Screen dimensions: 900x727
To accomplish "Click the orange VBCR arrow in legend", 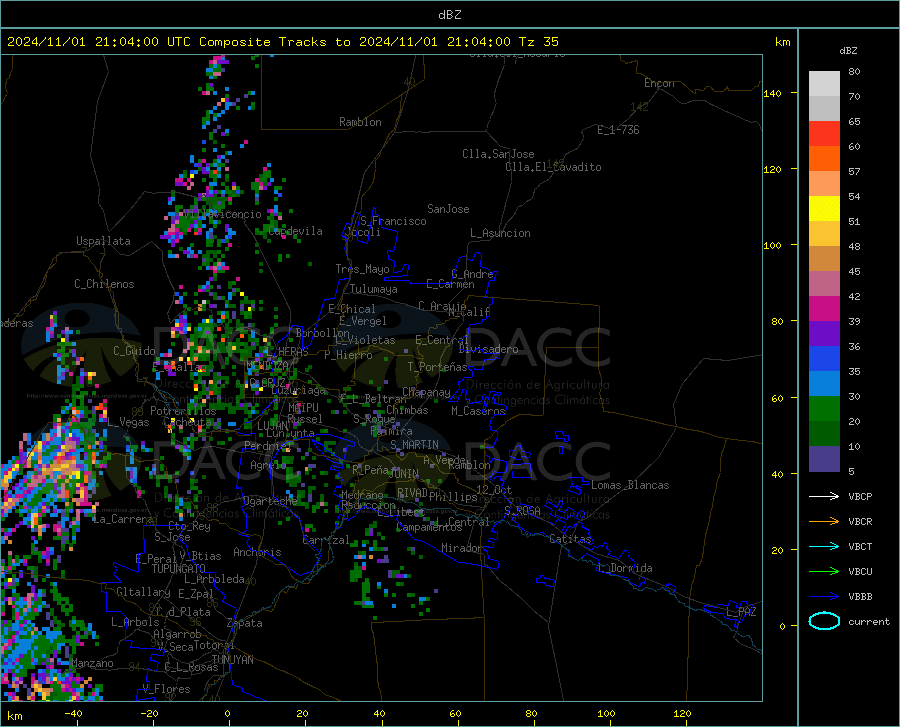I will (824, 522).
